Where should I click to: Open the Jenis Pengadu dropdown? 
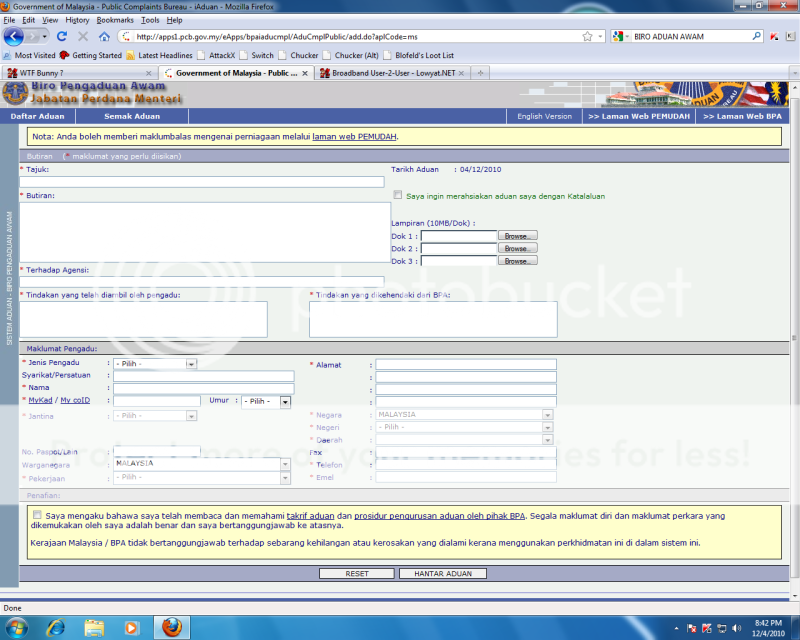190,363
